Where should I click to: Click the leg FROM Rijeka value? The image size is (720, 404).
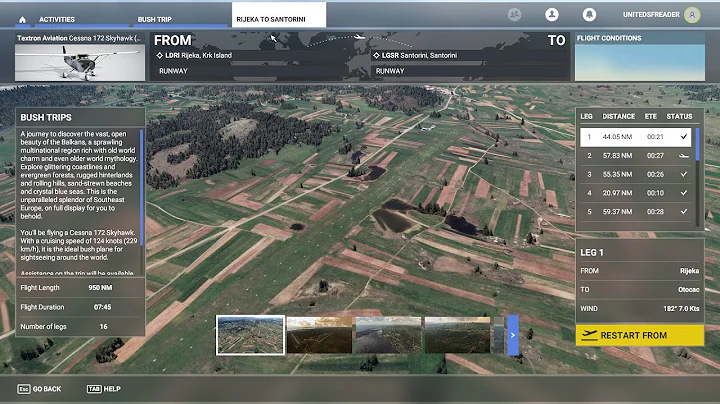(689, 271)
